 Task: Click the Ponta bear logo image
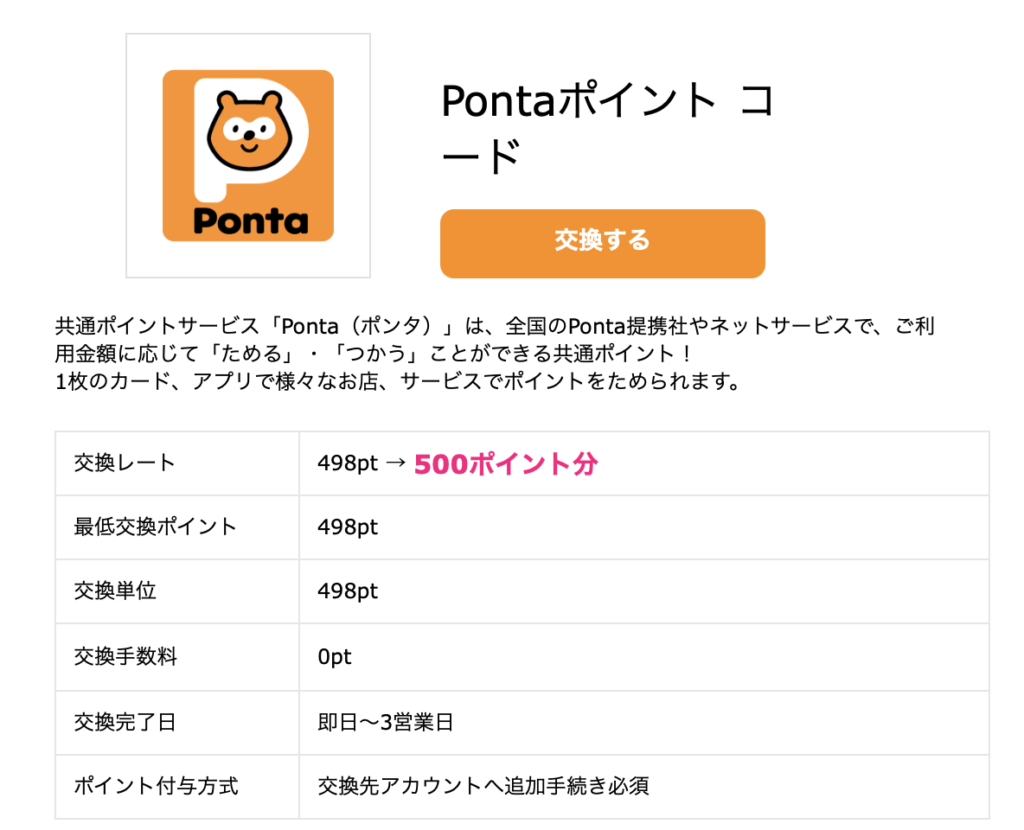pyautogui.click(x=248, y=155)
